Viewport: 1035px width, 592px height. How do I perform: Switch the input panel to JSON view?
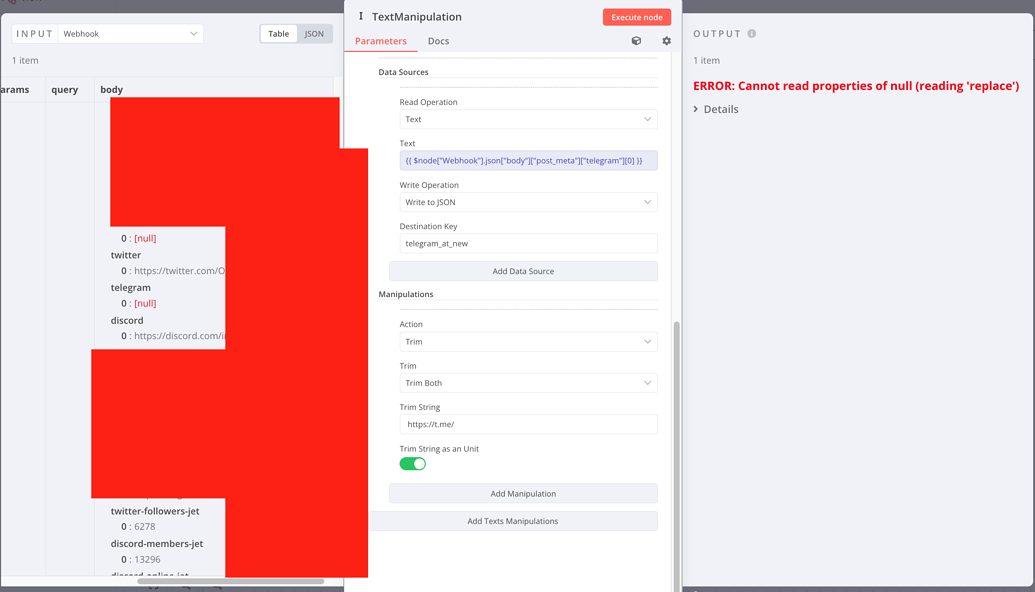314,33
